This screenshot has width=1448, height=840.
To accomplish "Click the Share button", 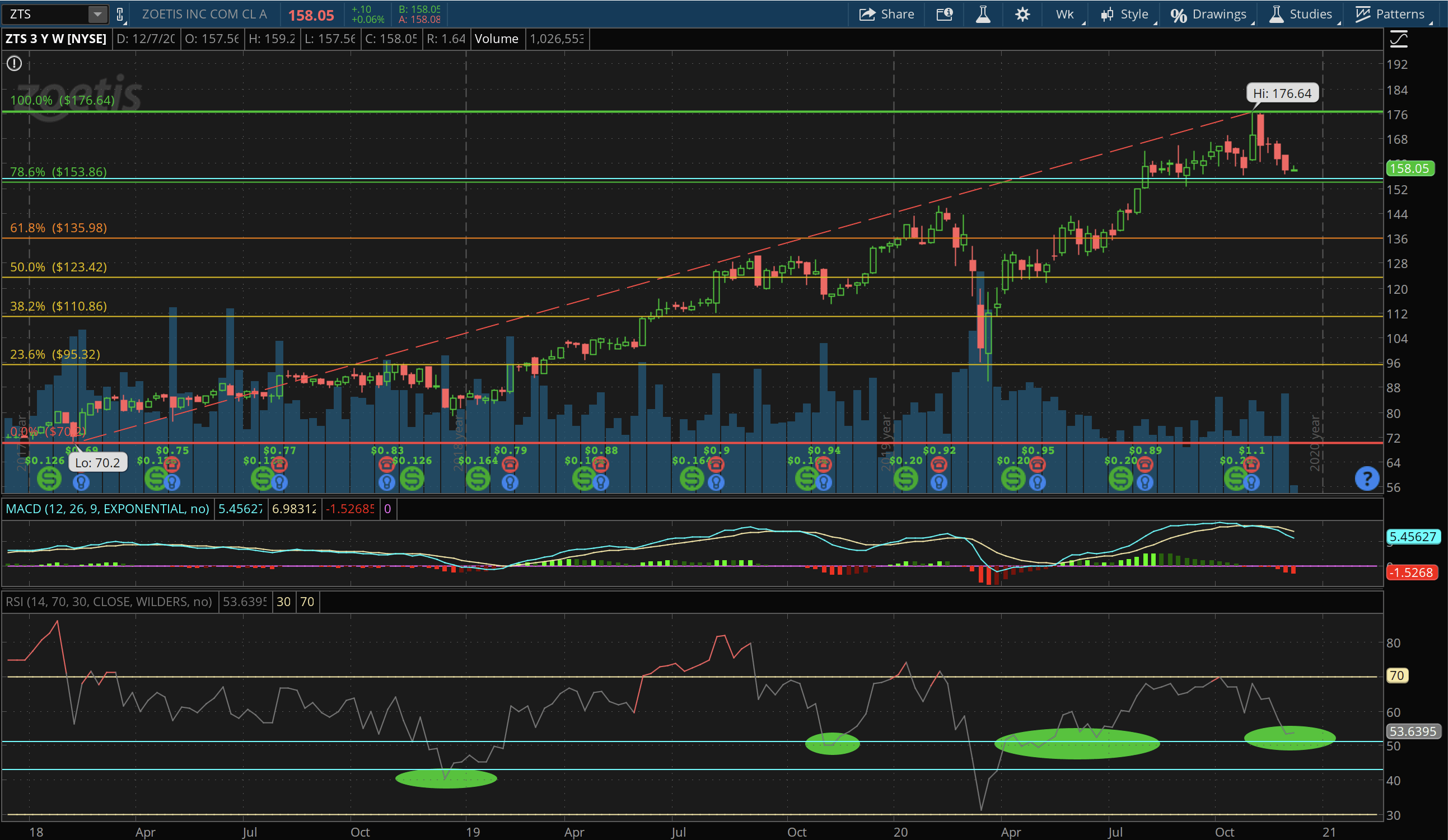I will [x=886, y=14].
